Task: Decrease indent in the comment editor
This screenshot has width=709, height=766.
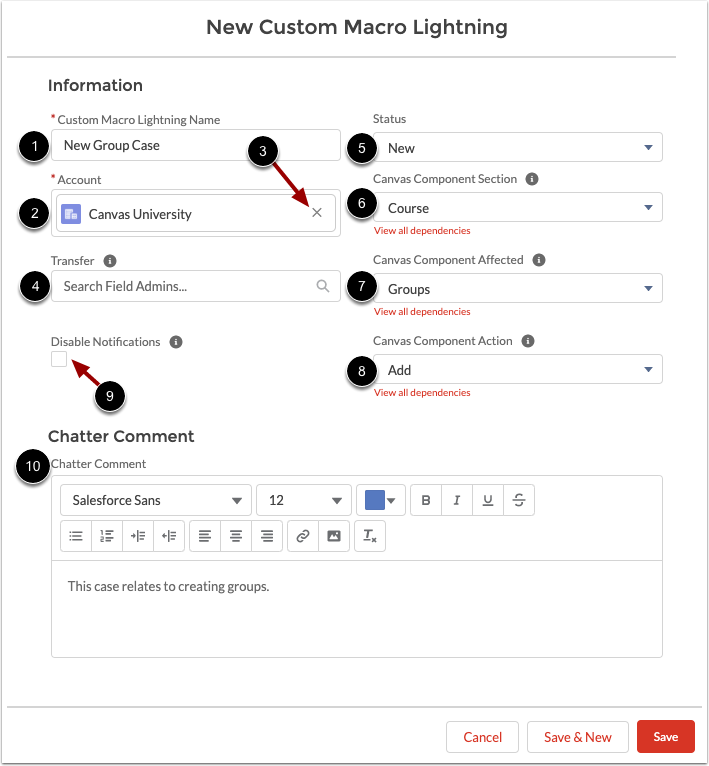Action: click(169, 536)
